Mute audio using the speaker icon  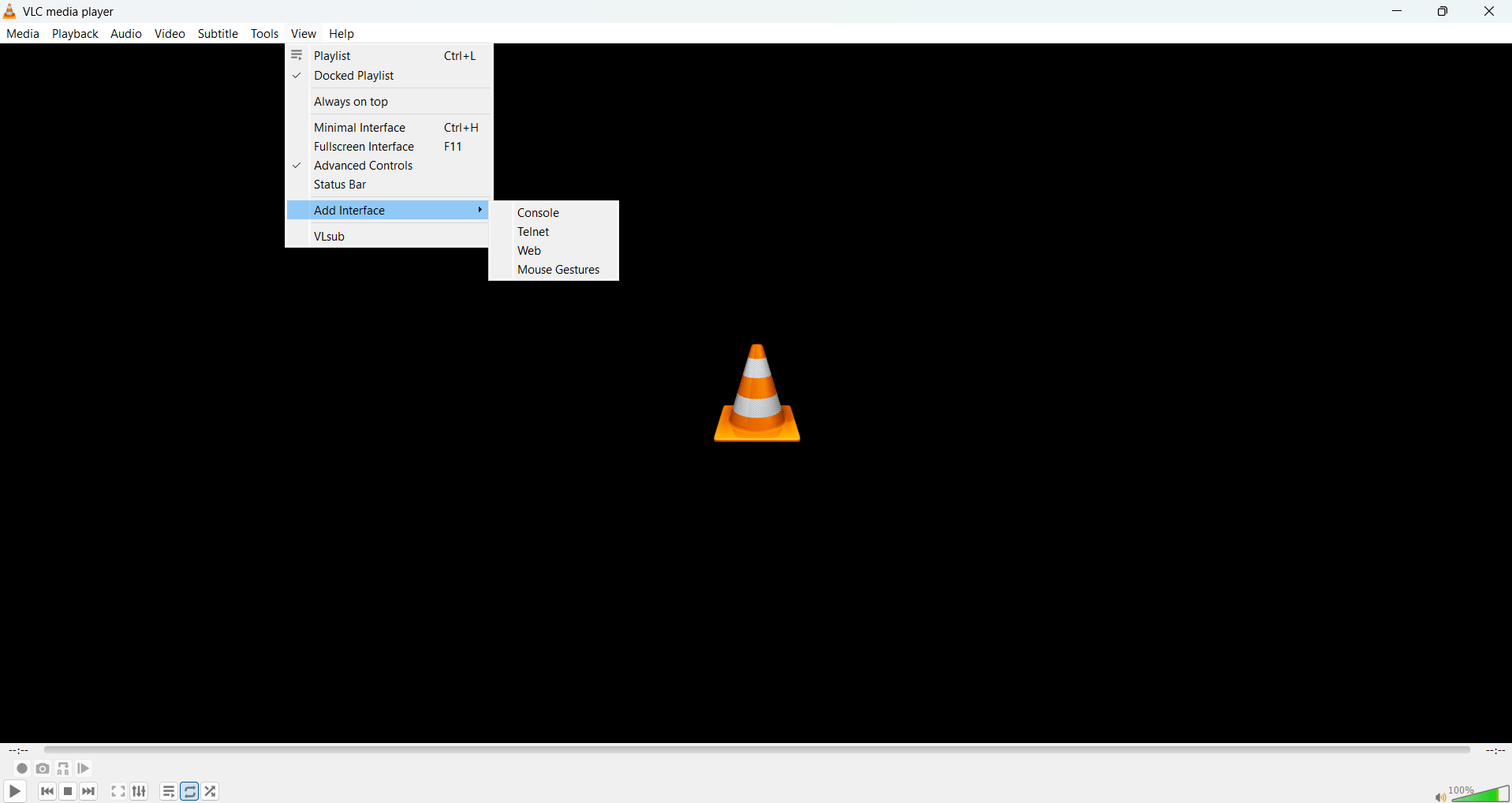(1440, 797)
